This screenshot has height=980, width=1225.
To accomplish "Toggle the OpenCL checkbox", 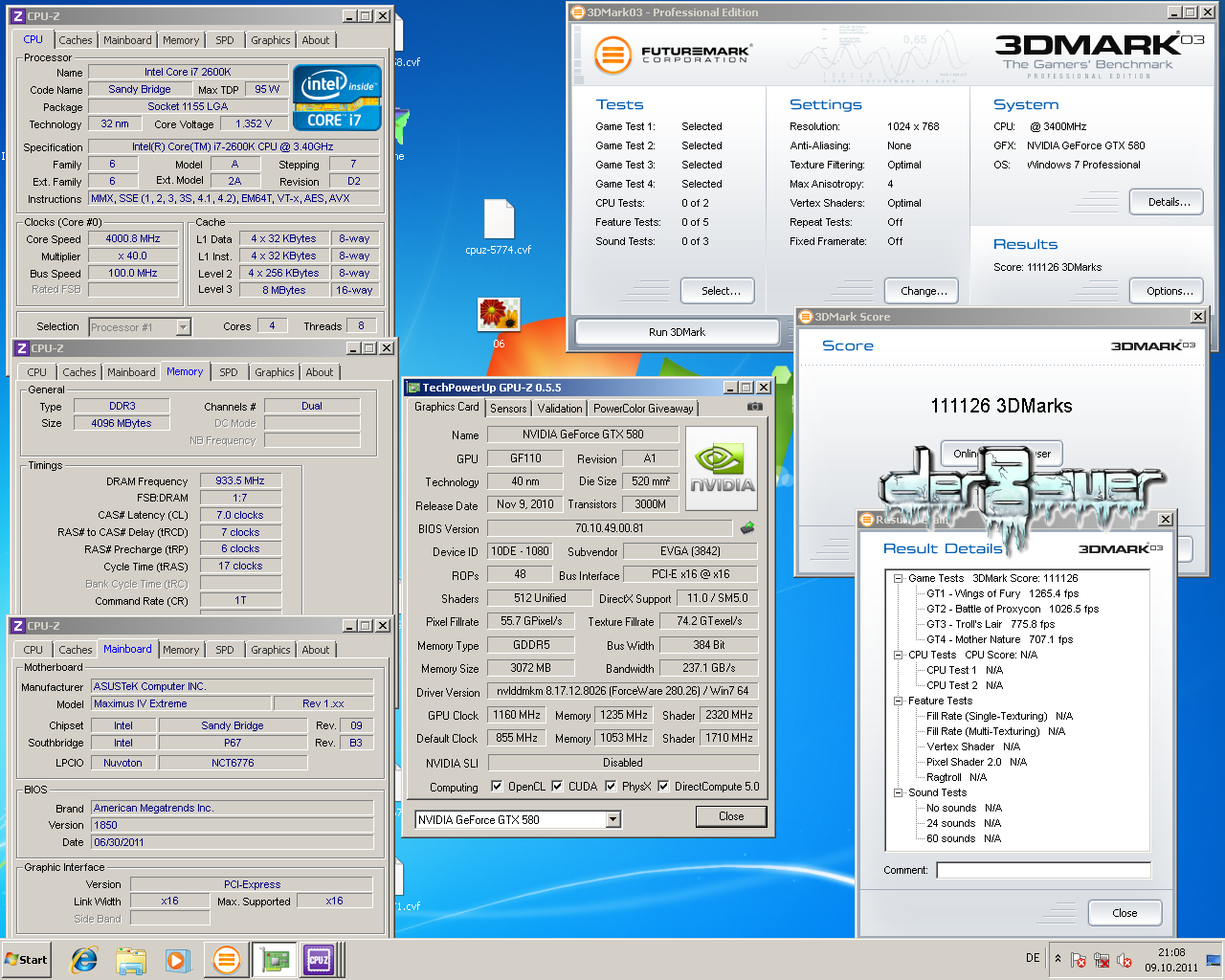I will pyautogui.click(x=497, y=787).
